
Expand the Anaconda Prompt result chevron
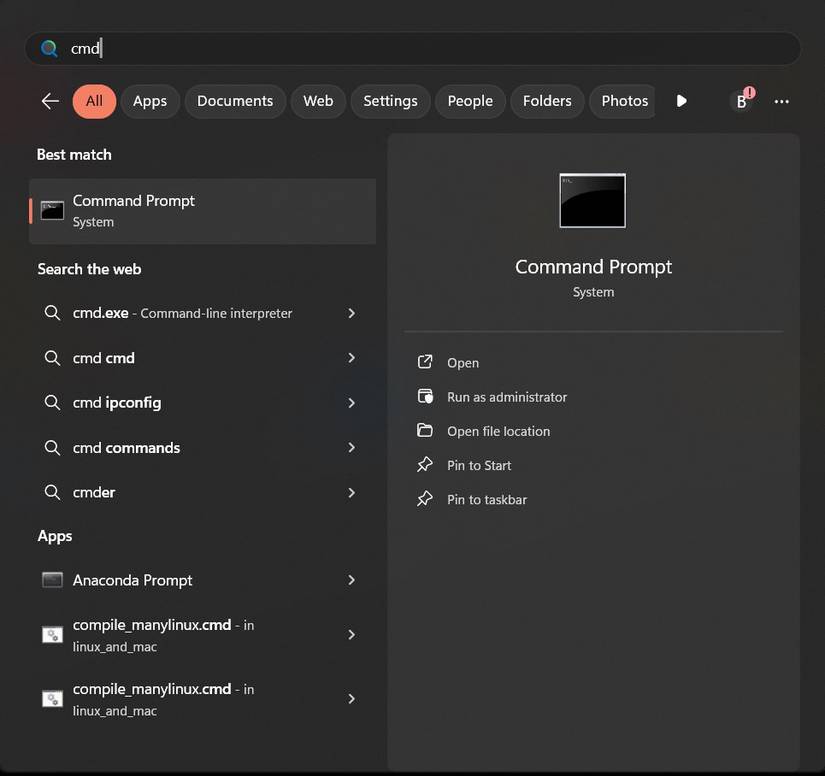pyautogui.click(x=351, y=580)
